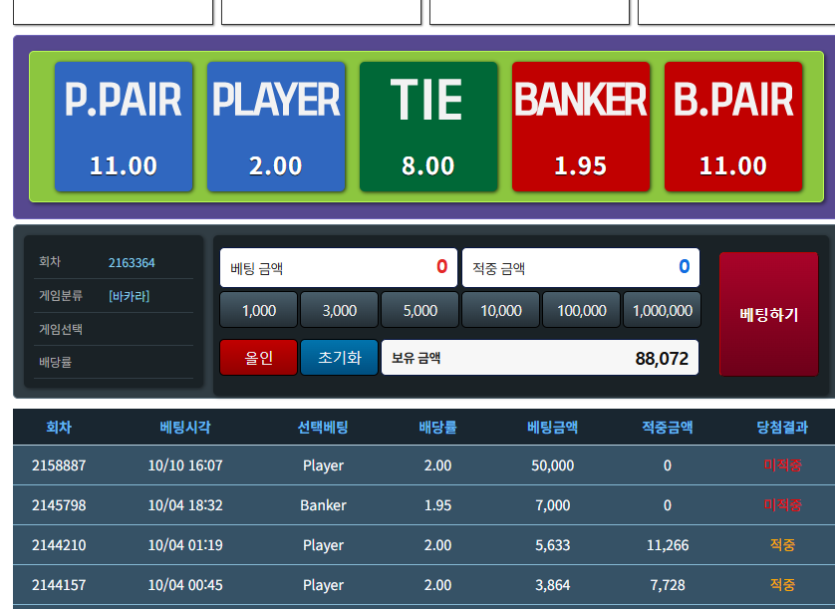Pick the TIE 8.00 bet tile
835x609 pixels.
[x=428, y=127]
